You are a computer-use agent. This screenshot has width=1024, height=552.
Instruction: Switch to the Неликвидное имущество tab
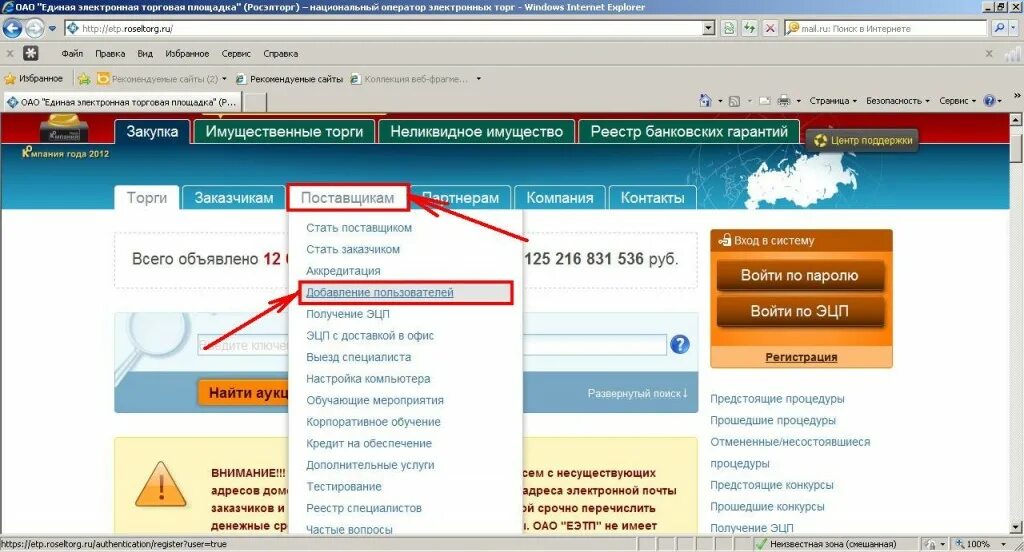(476, 131)
